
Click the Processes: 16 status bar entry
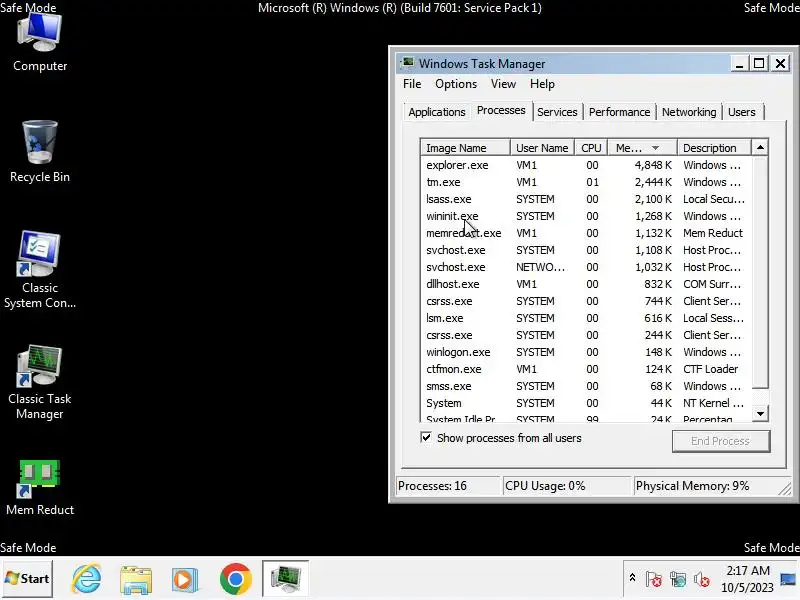(x=448, y=486)
